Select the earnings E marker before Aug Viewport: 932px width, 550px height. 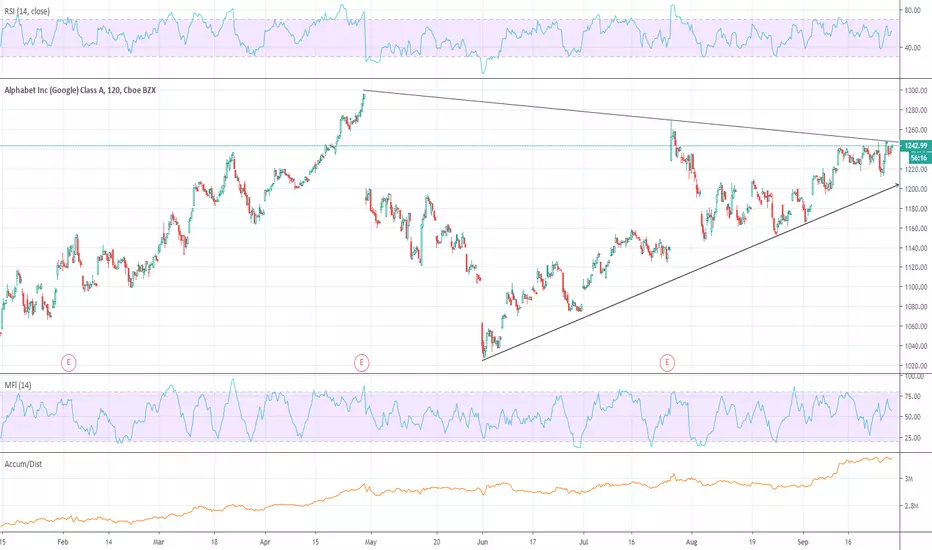(x=667, y=362)
